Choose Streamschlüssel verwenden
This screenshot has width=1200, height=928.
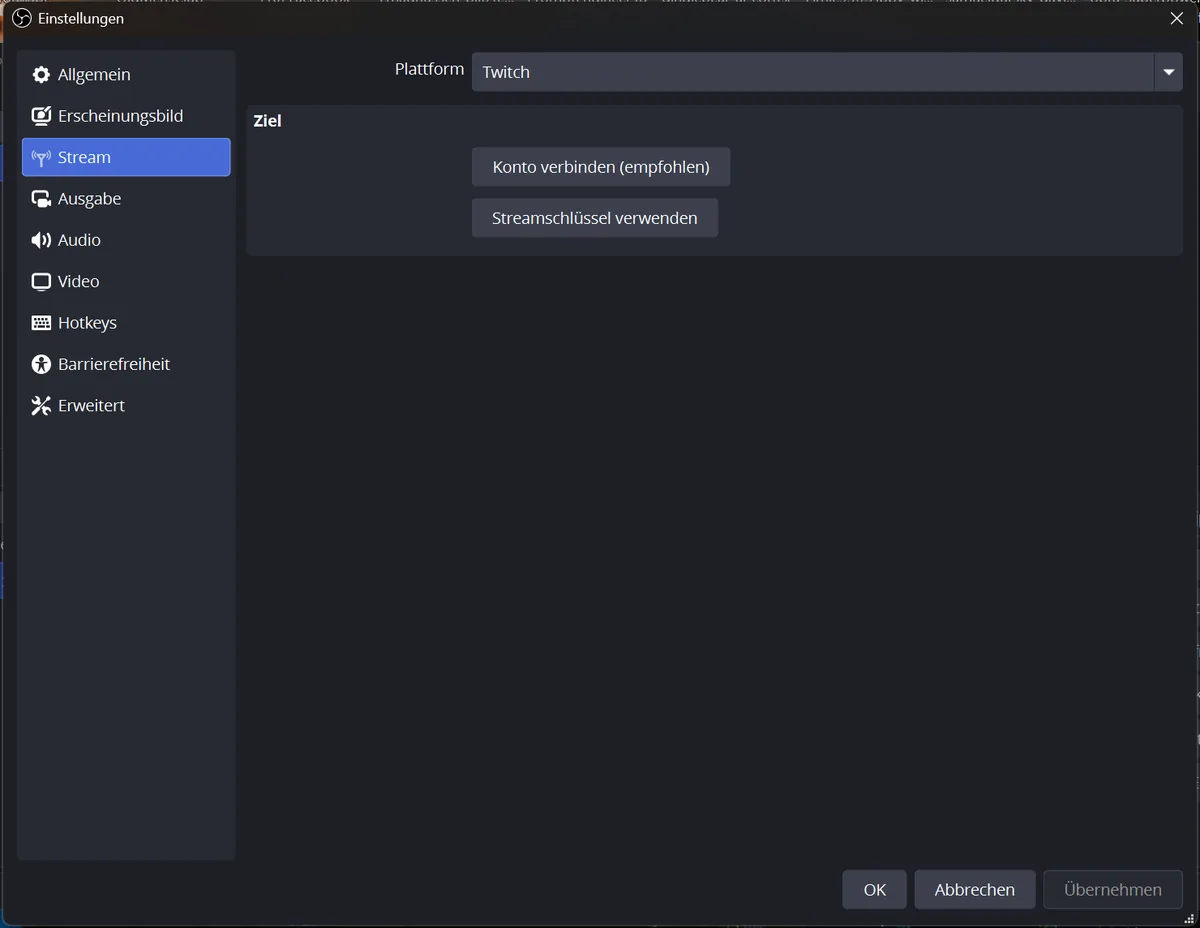[595, 218]
